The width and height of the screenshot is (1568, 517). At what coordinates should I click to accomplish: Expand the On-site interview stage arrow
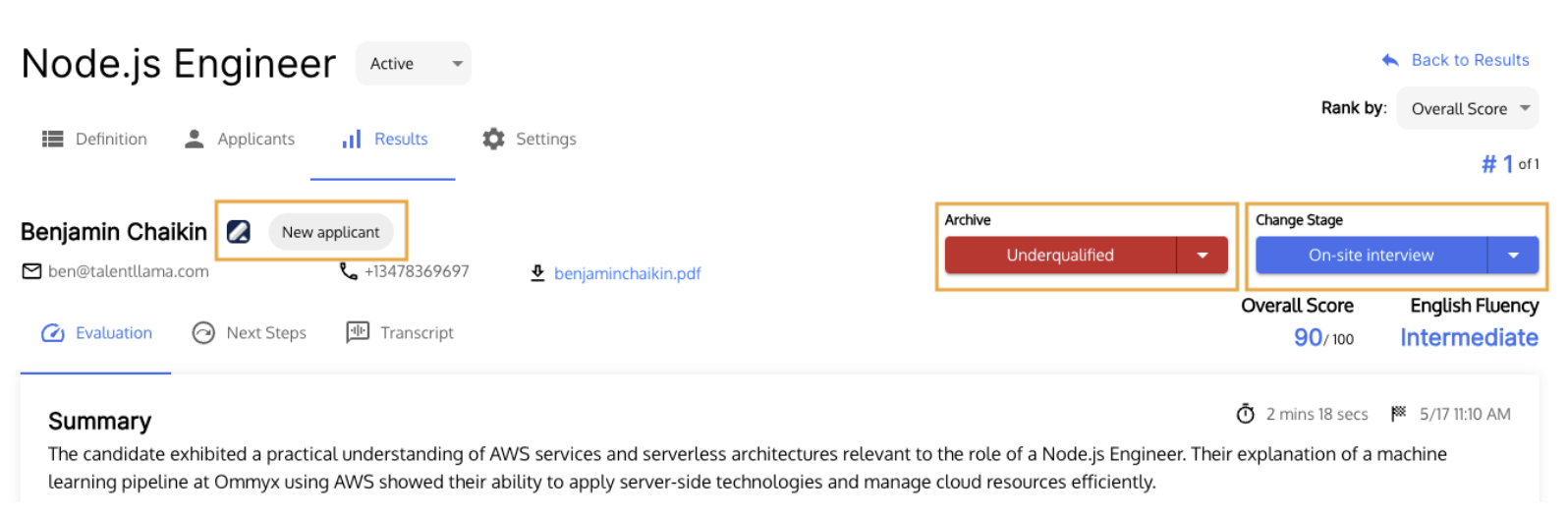click(1514, 256)
